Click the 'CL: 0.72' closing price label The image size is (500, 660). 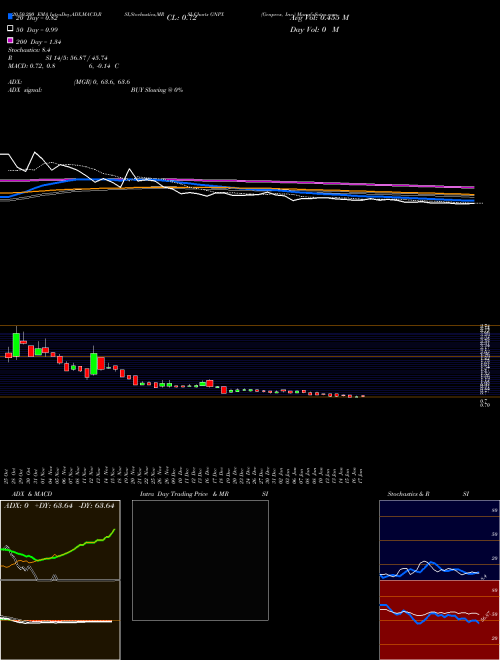[x=181, y=18]
